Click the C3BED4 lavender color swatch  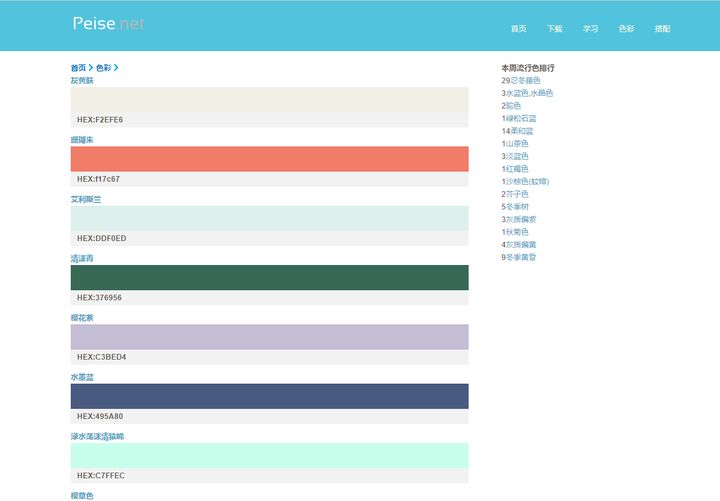tap(270, 337)
